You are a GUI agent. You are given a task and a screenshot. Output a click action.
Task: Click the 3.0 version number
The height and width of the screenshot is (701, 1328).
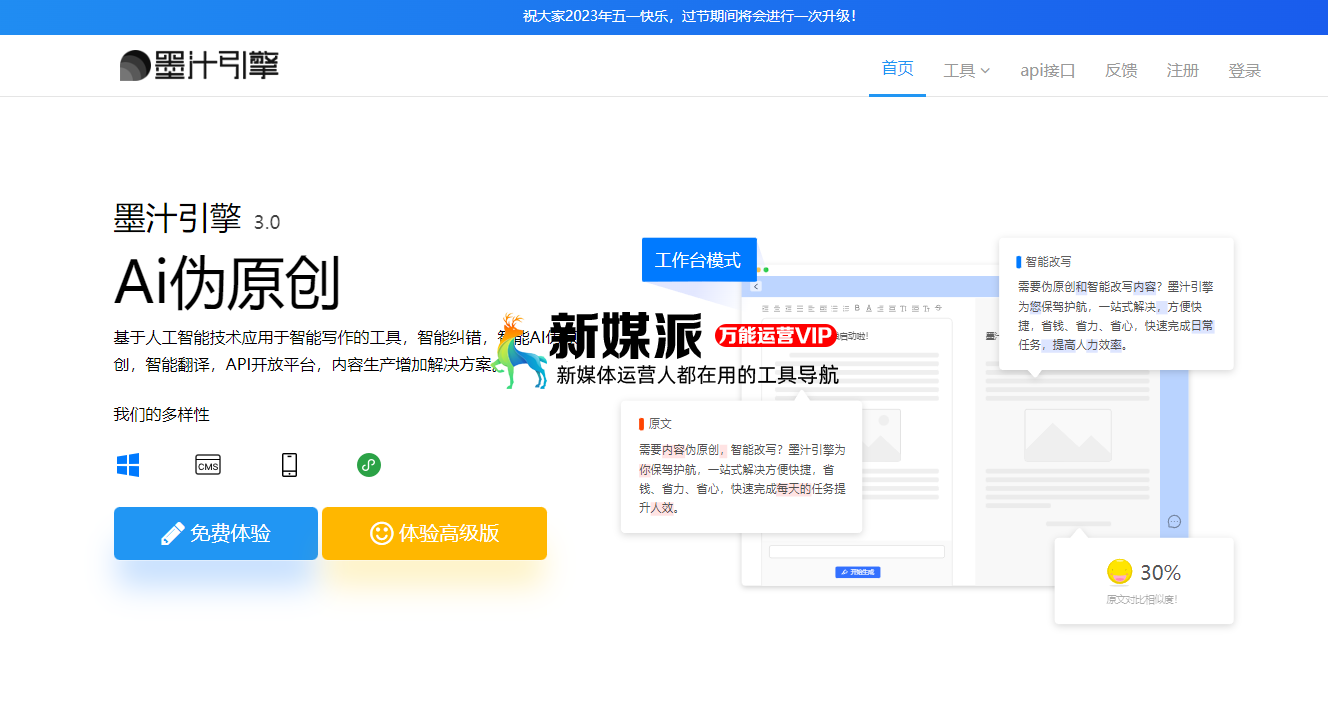(267, 222)
